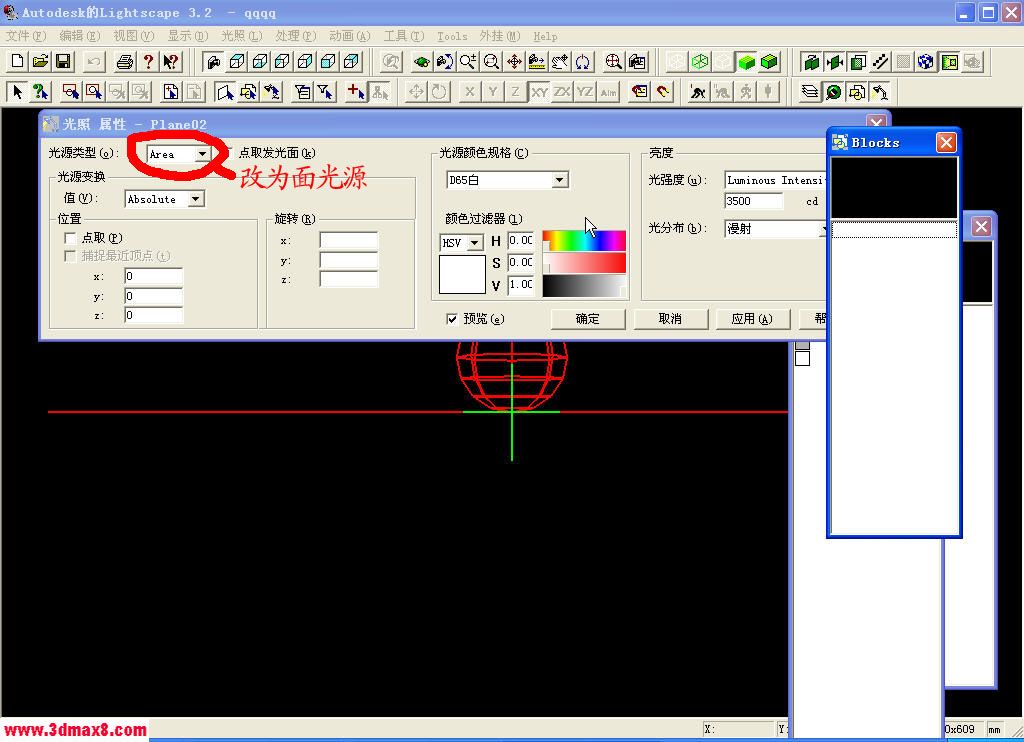Create a new file with toolbar icon
Viewport: 1024px width, 742px height.
coord(18,61)
